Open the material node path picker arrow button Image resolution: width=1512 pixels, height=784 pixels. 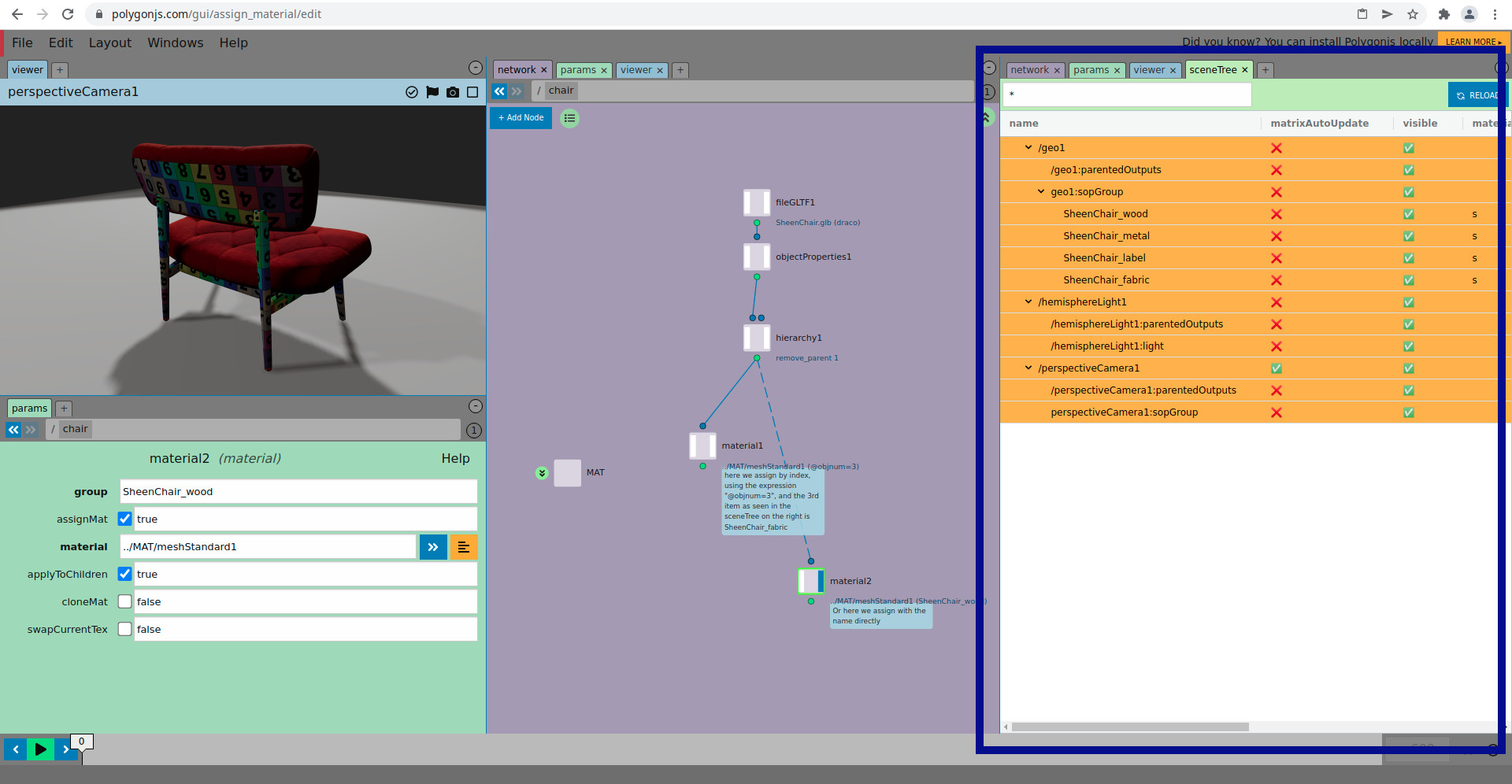tap(433, 547)
